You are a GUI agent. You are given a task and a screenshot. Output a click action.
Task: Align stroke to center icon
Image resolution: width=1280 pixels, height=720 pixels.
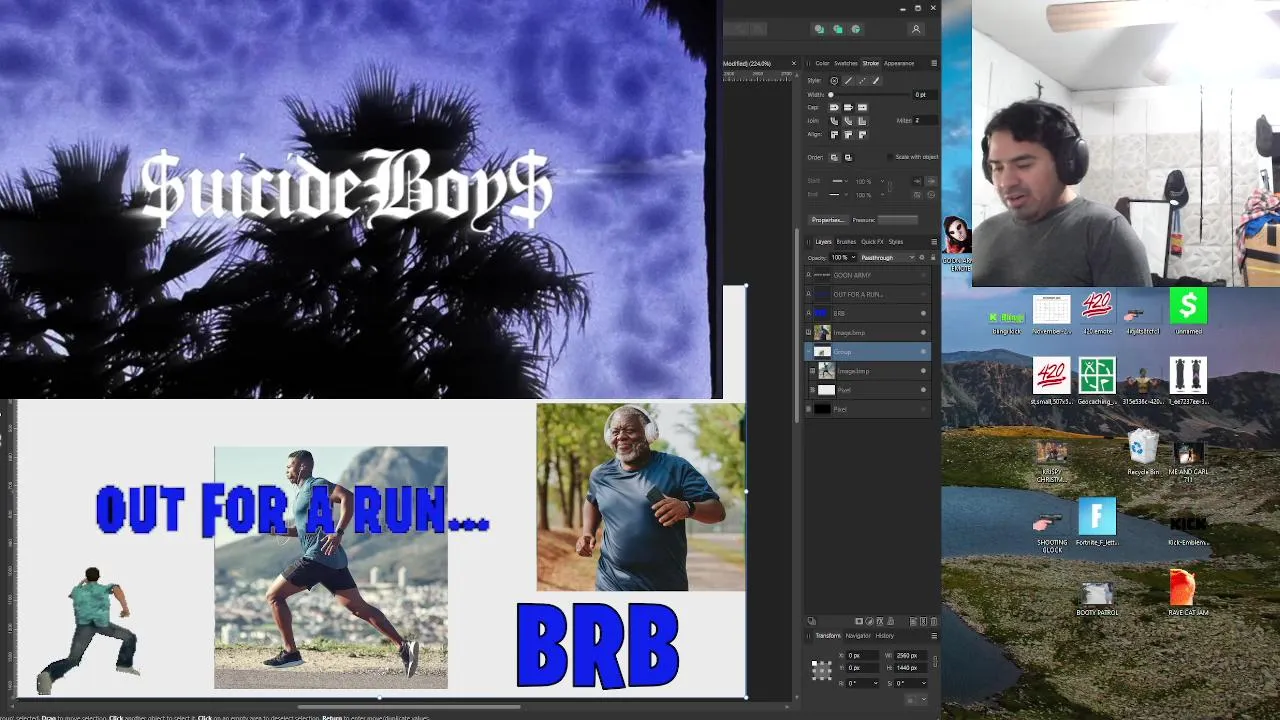pos(834,135)
